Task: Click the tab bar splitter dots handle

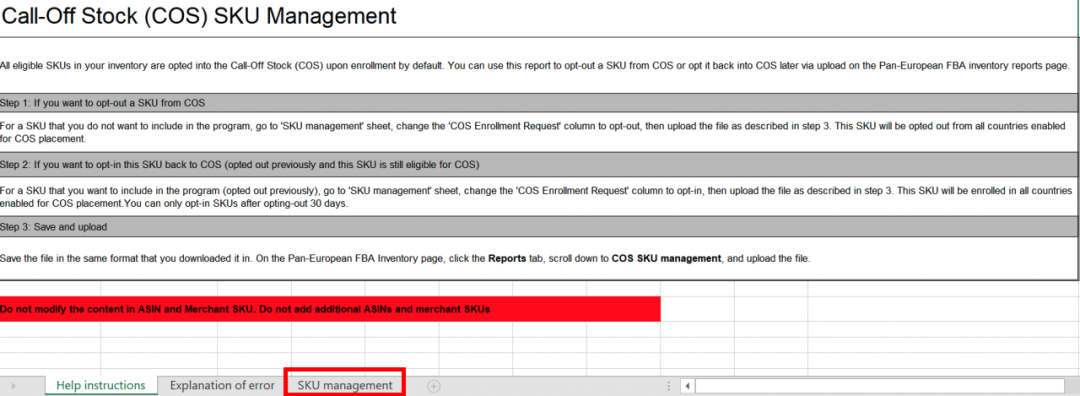Action: tap(668, 386)
